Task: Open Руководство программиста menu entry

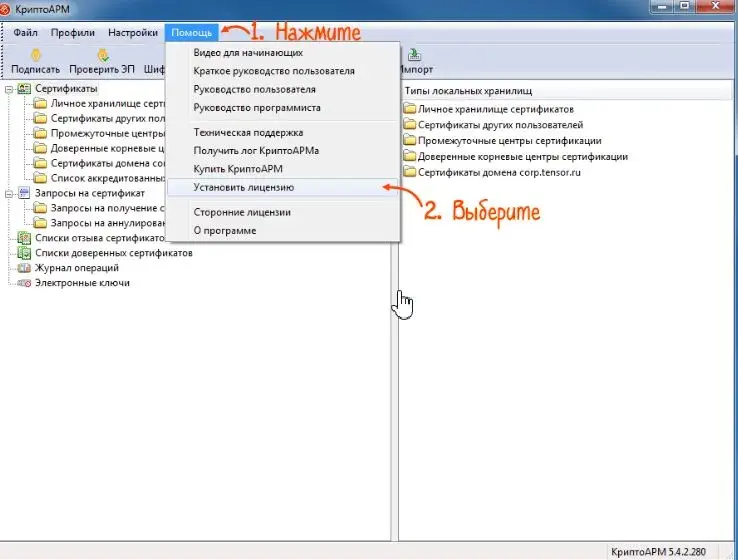Action: (x=283, y=108)
